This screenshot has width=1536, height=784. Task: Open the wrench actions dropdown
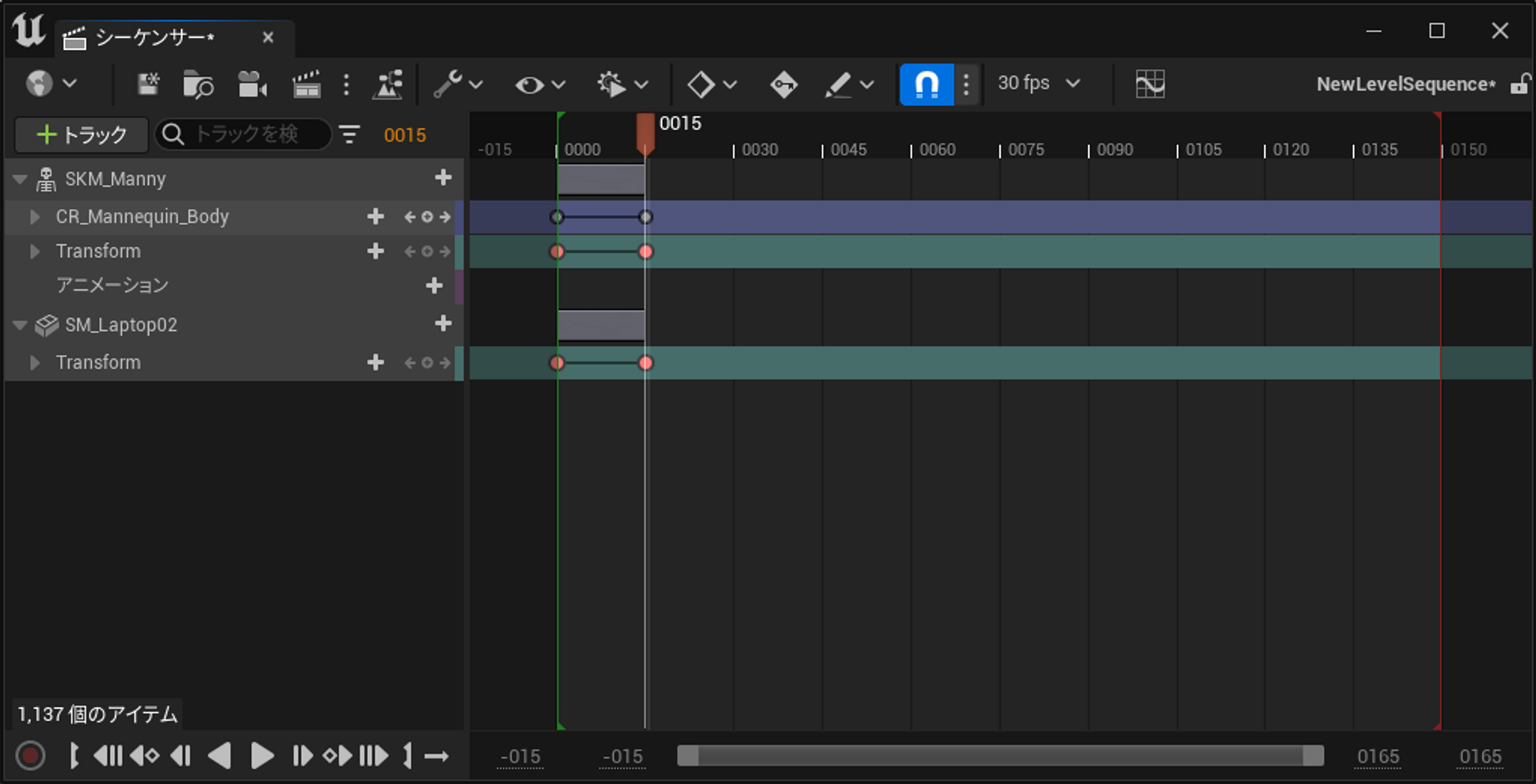pyautogui.click(x=458, y=84)
